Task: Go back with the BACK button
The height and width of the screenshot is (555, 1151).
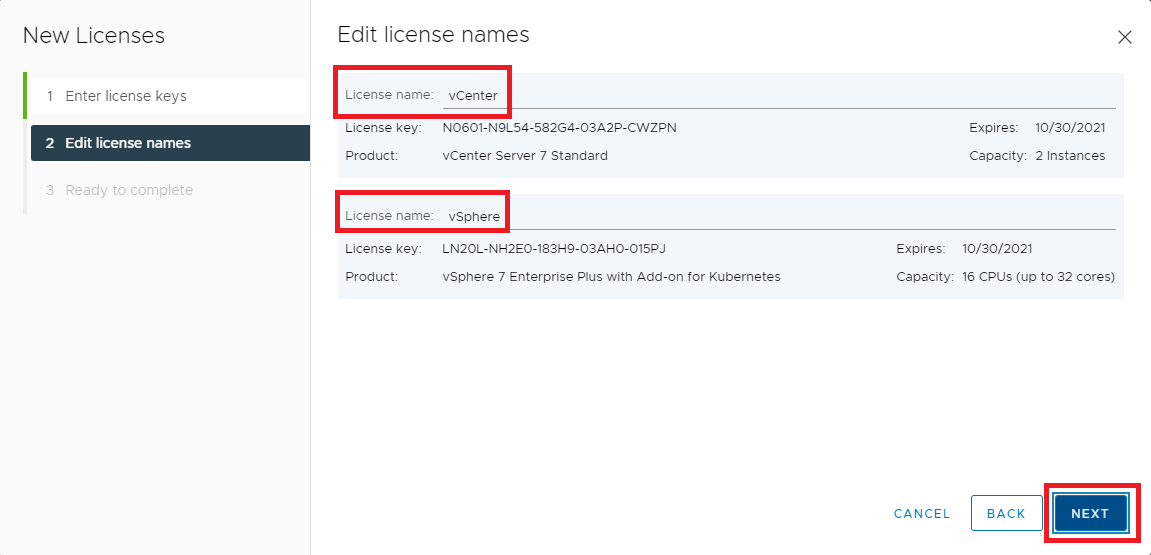Action: (x=1005, y=513)
